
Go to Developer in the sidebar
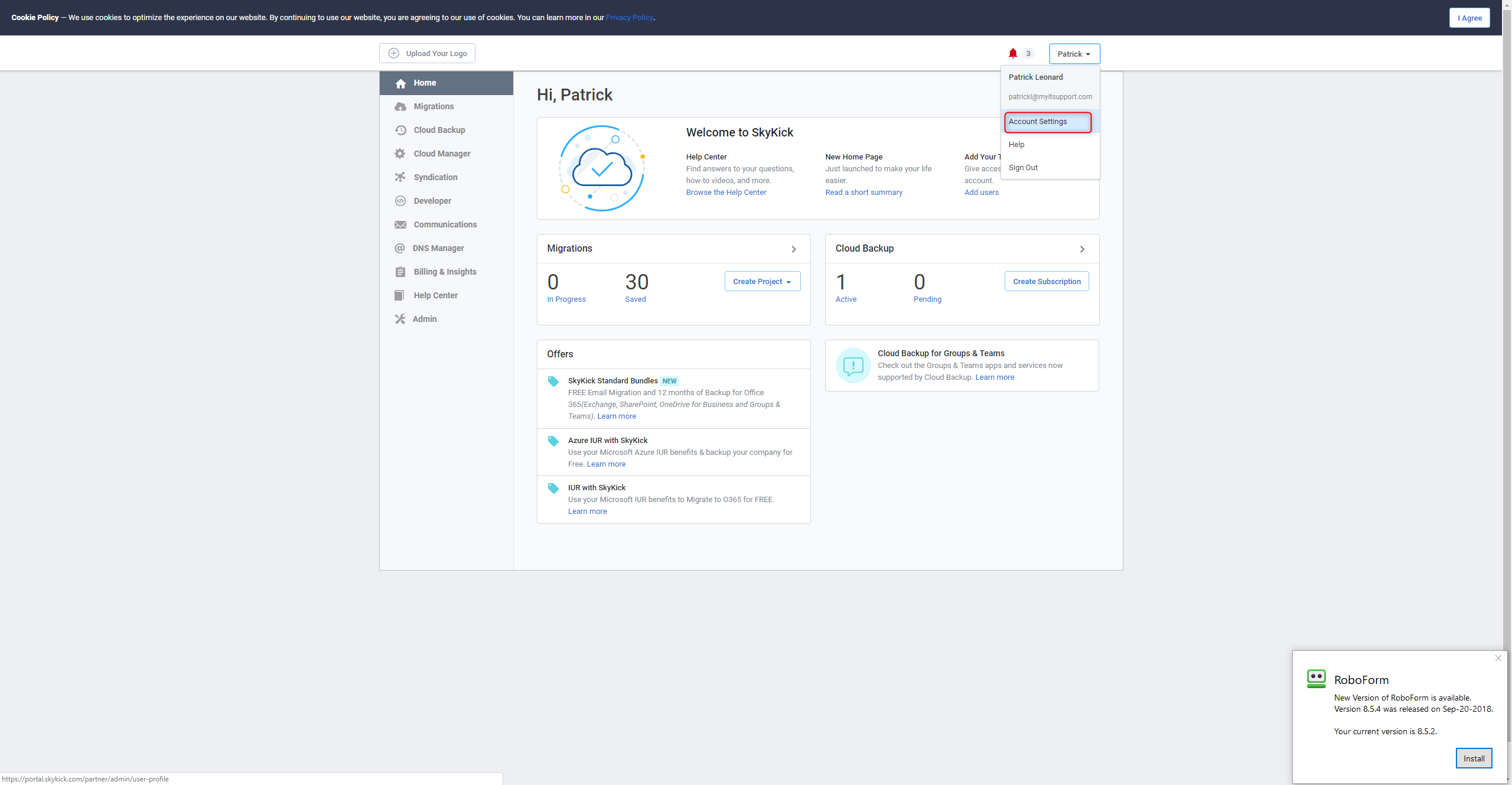coord(446,201)
